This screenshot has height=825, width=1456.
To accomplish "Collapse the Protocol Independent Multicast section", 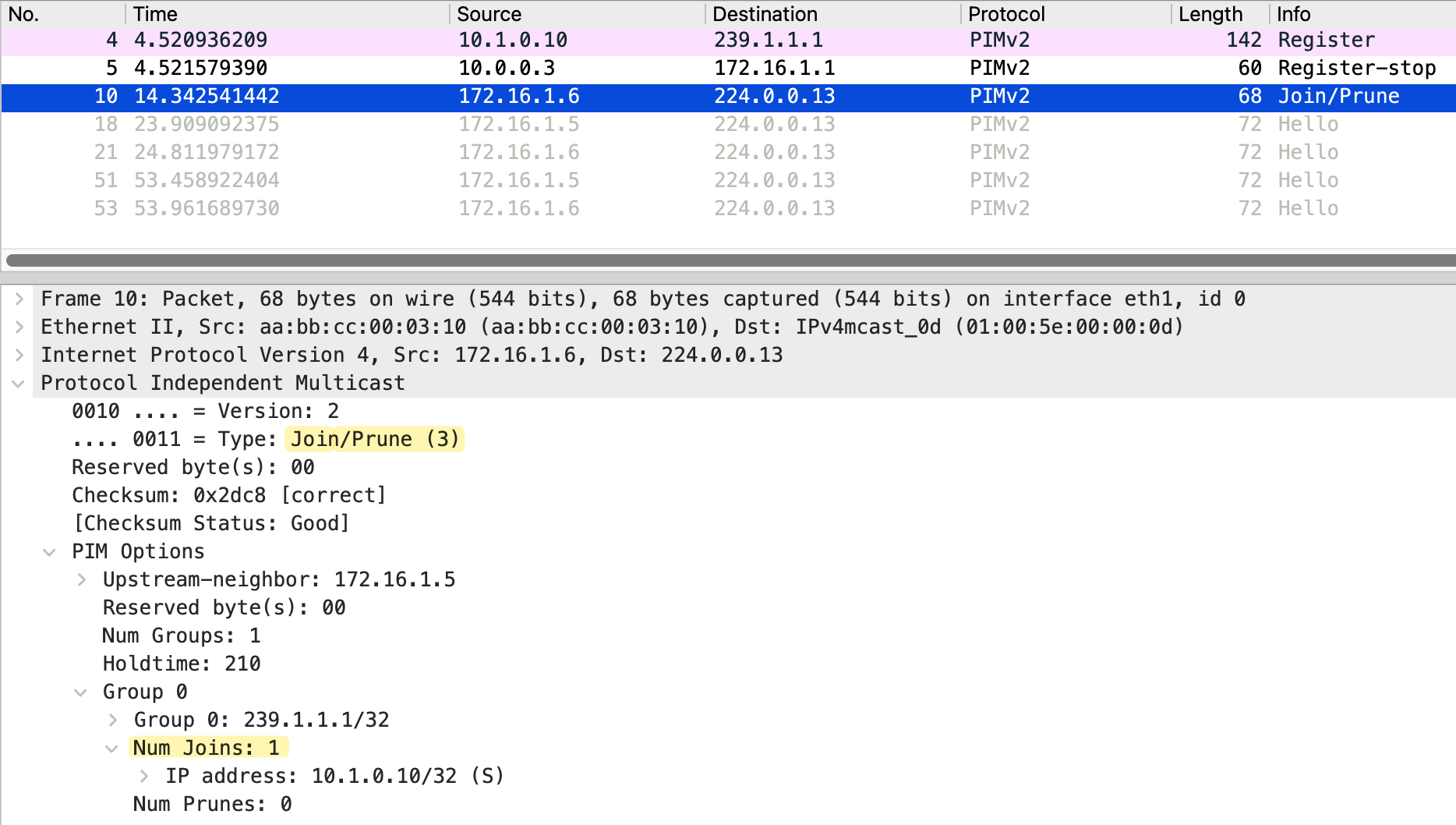I will (19, 383).
